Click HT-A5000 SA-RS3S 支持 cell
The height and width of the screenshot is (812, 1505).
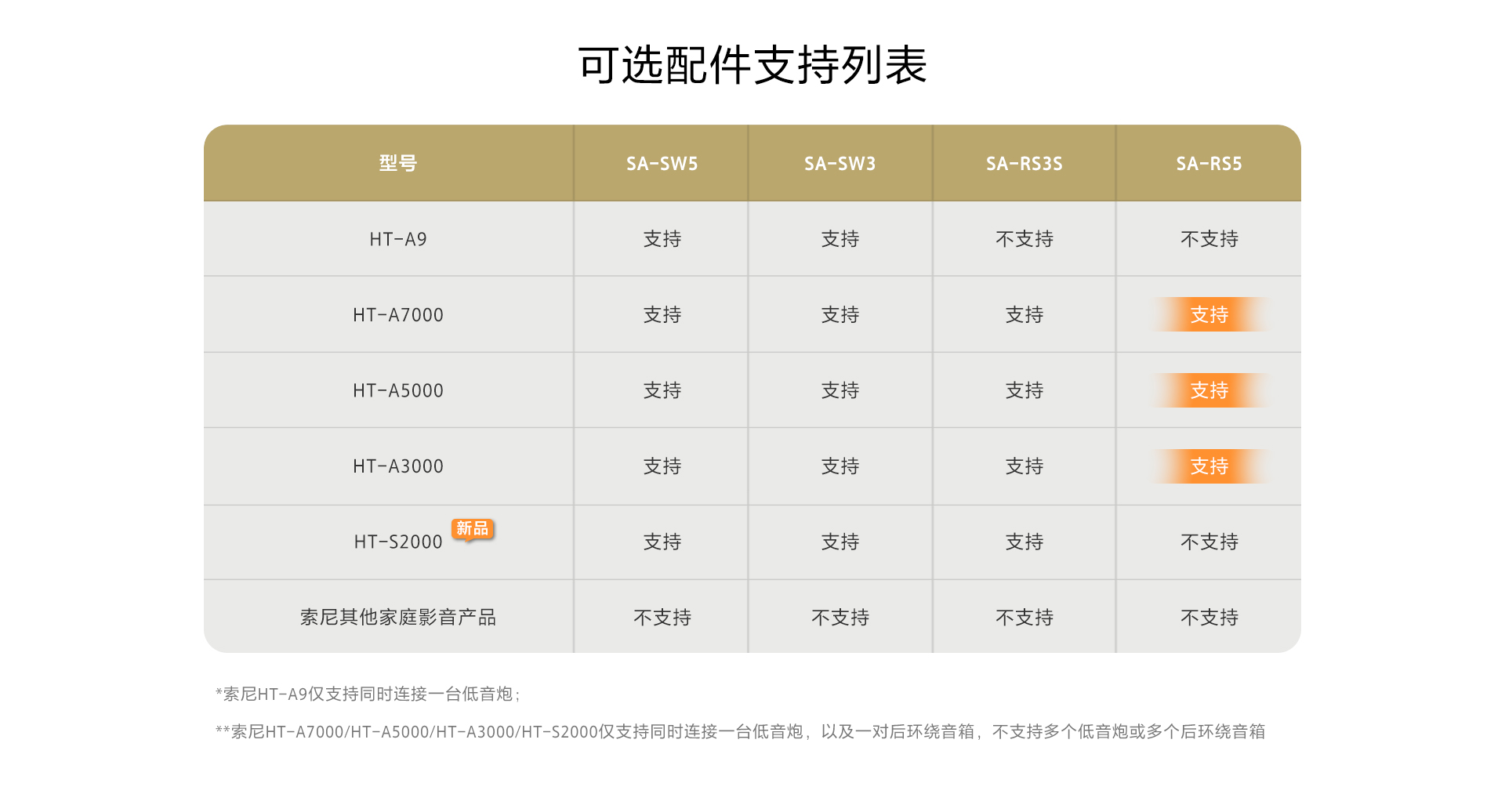pos(1024,390)
